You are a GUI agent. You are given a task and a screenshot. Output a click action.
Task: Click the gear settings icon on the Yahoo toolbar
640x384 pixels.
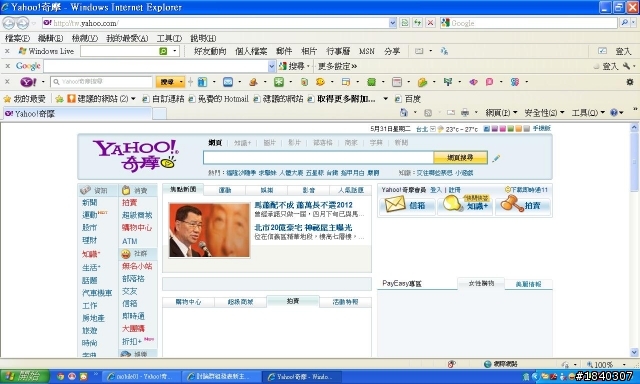point(630,82)
